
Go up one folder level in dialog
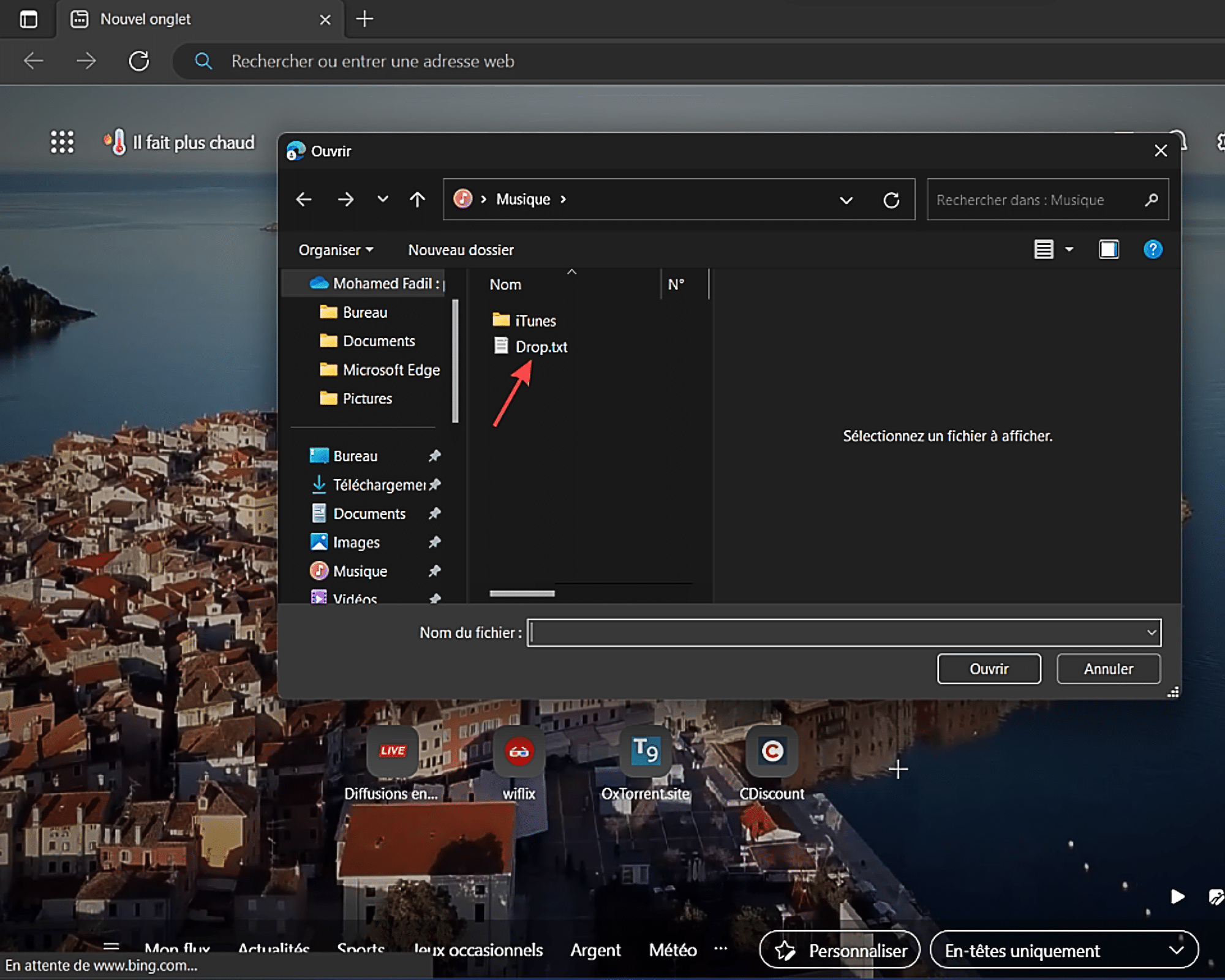(417, 199)
